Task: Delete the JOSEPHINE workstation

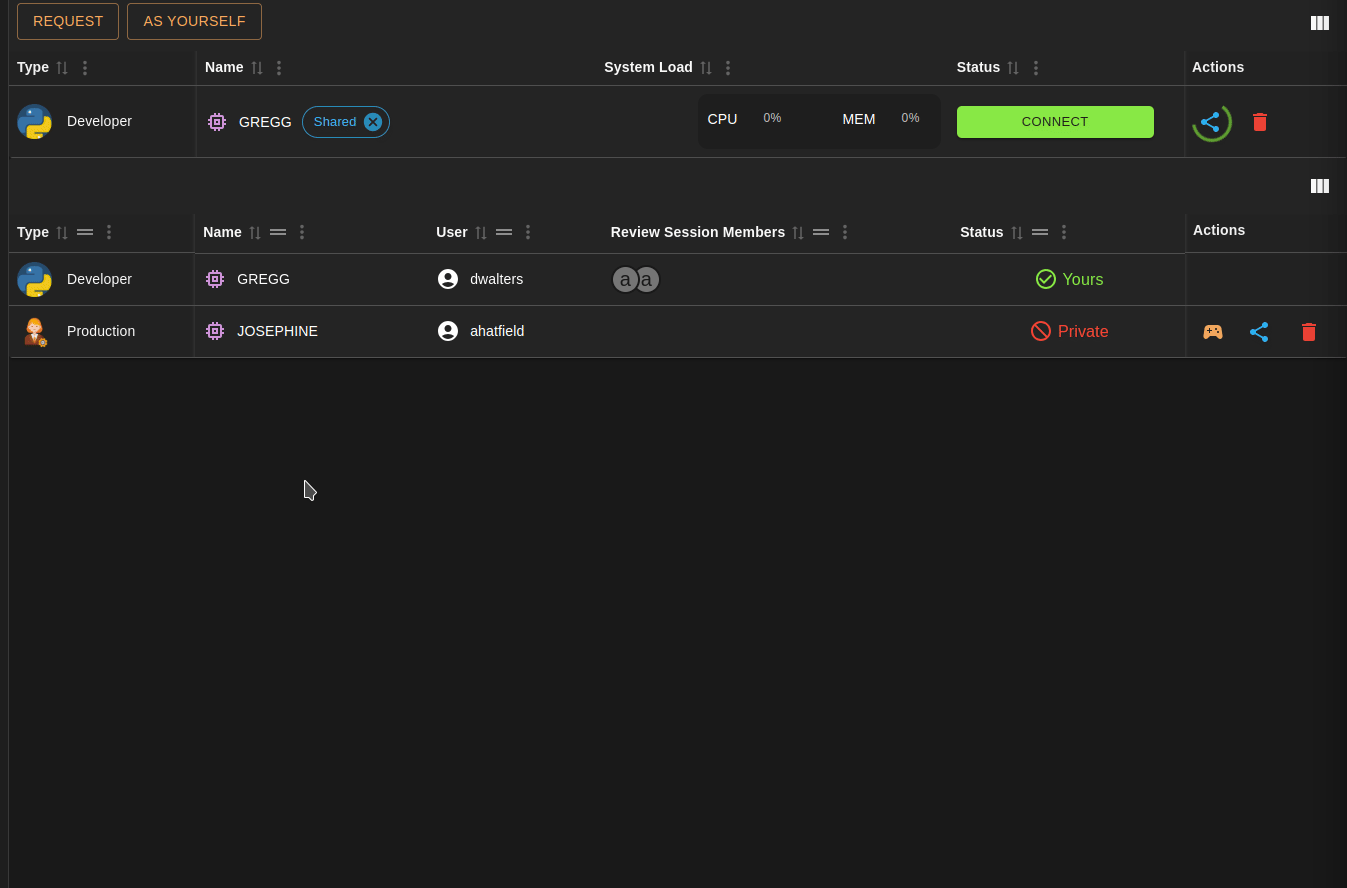Action: coord(1309,332)
